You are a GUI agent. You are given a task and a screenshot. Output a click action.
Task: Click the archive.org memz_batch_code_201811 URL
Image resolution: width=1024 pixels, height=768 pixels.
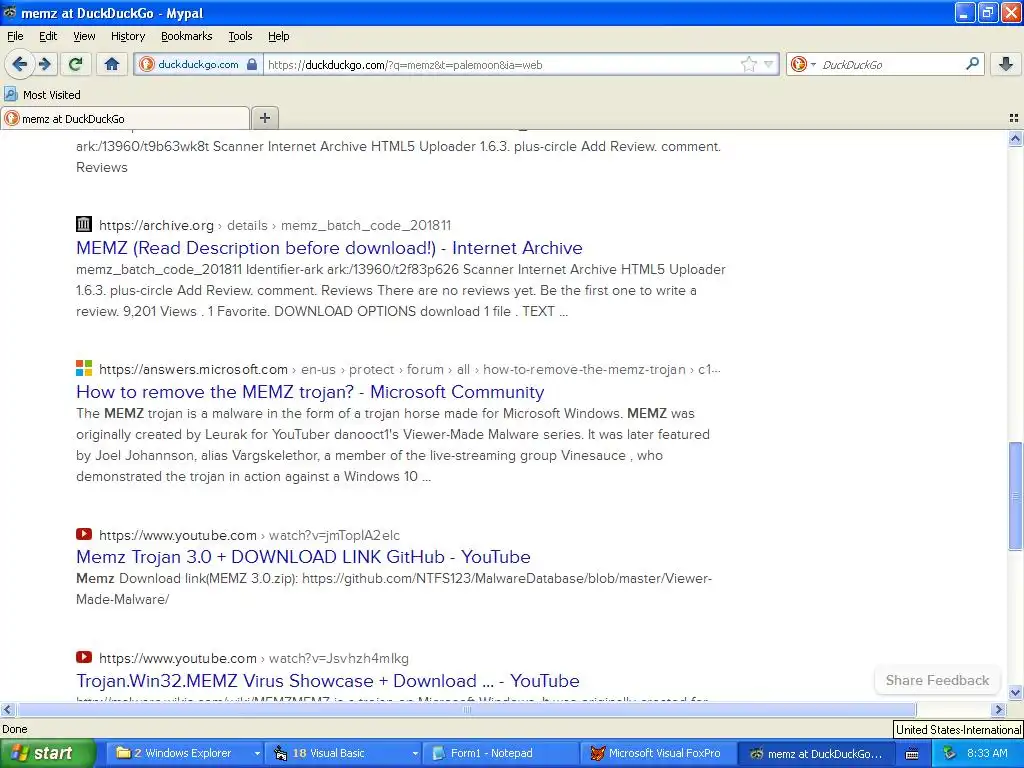(x=275, y=225)
